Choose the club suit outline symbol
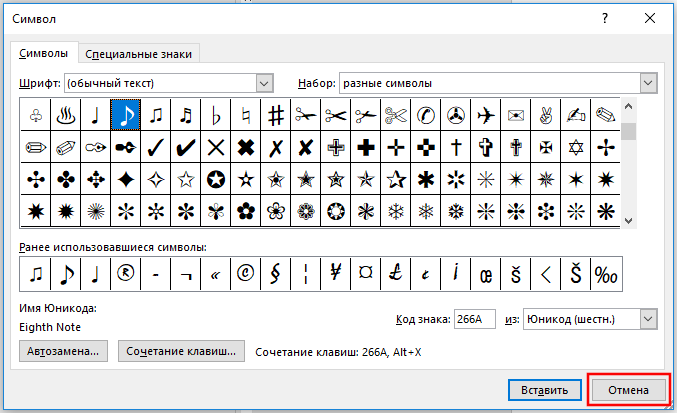This screenshot has width=677, height=413. 35,115
